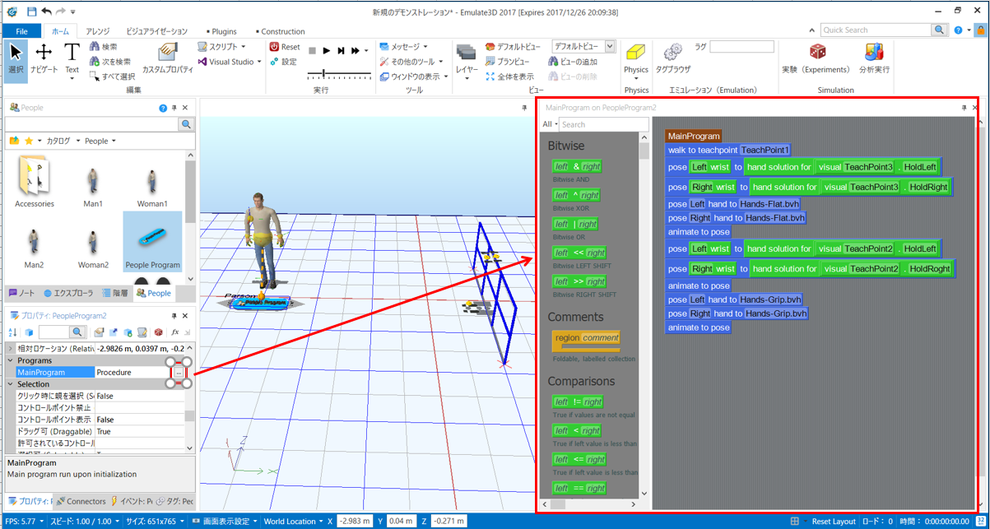Collapse the Selection property group
Viewport: 990px width, 529px height.
10,384
